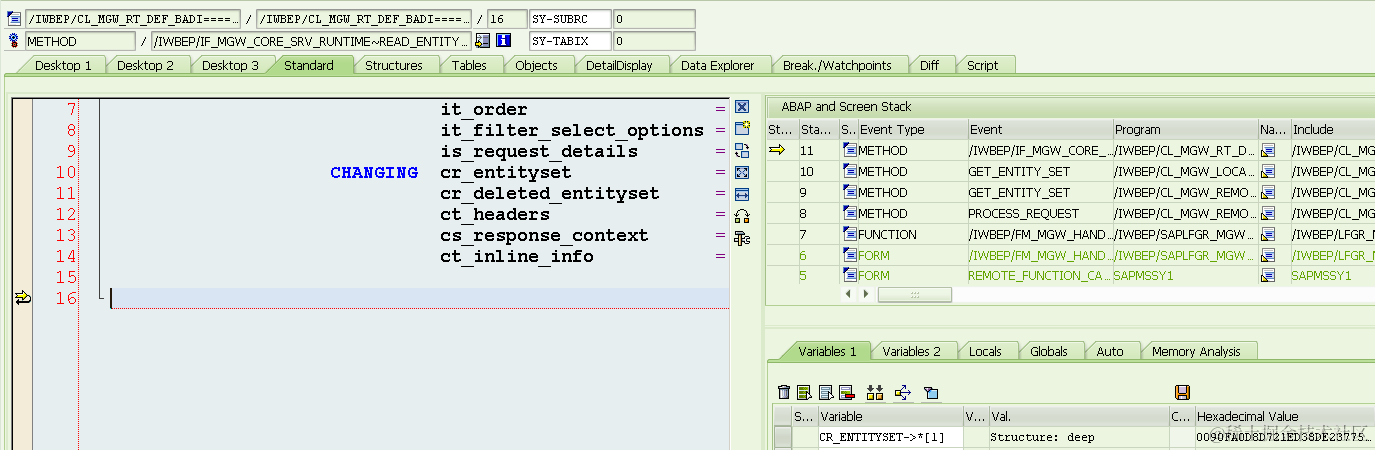Open the Script tab
This screenshot has height=450, width=1375.
coord(982,65)
